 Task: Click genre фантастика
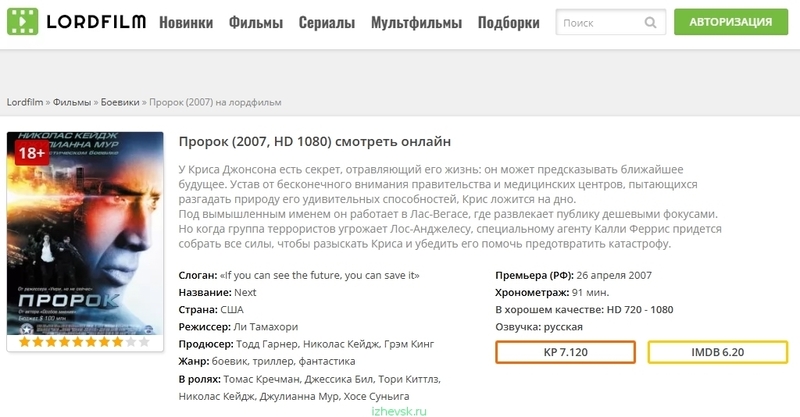(327, 361)
